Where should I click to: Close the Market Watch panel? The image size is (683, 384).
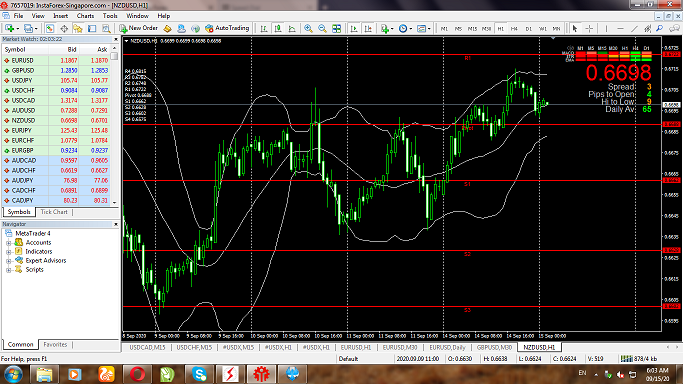coord(115,39)
